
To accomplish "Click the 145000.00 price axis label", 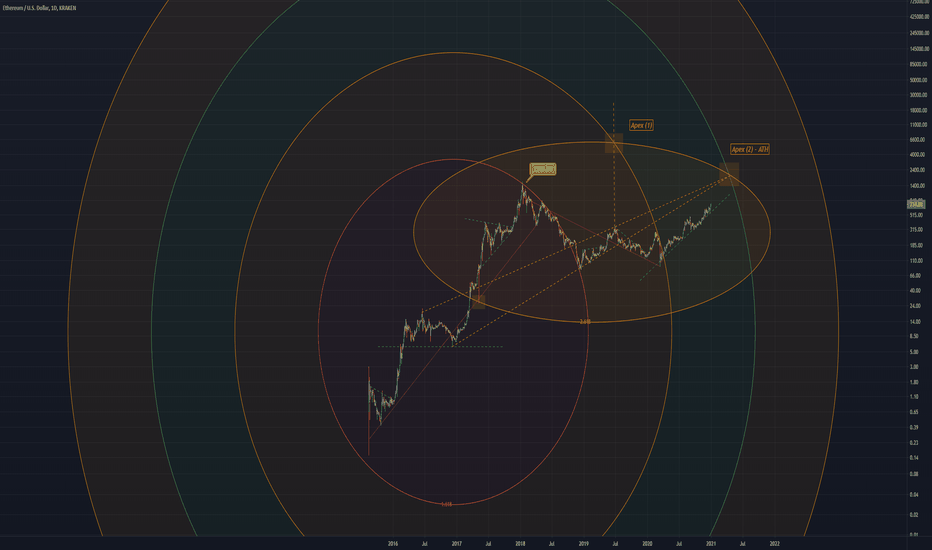I will [919, 49].
